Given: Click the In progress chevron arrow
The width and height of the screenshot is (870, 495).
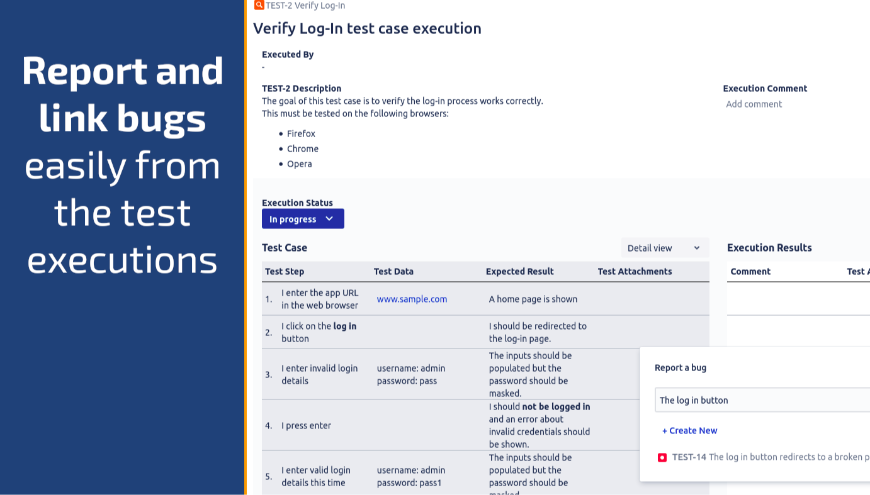Looking at the screenshot, I should pyautogui.click(x=330, y=219).
